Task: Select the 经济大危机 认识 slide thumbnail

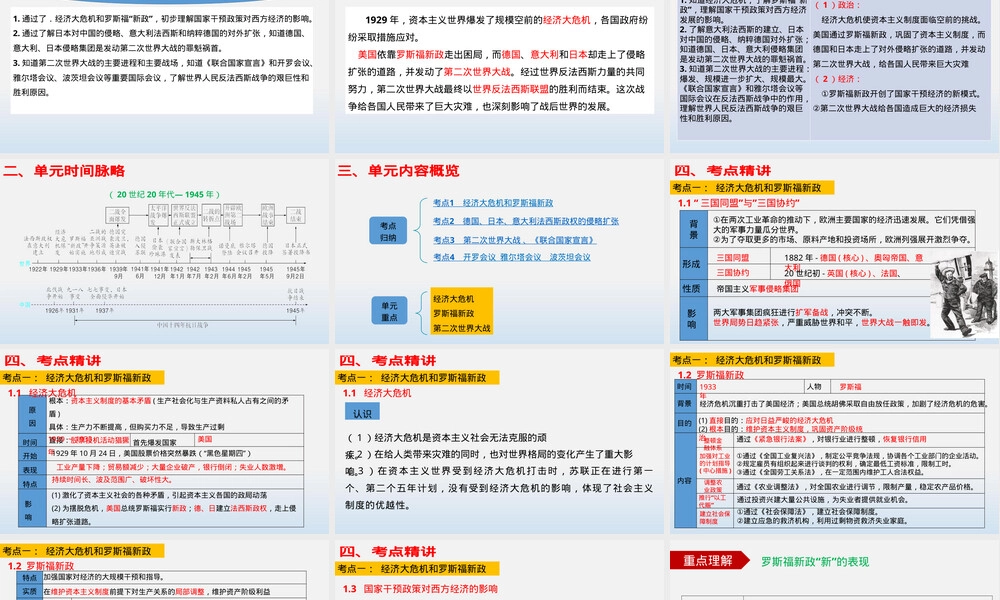Action: click(x=499, y=441)
